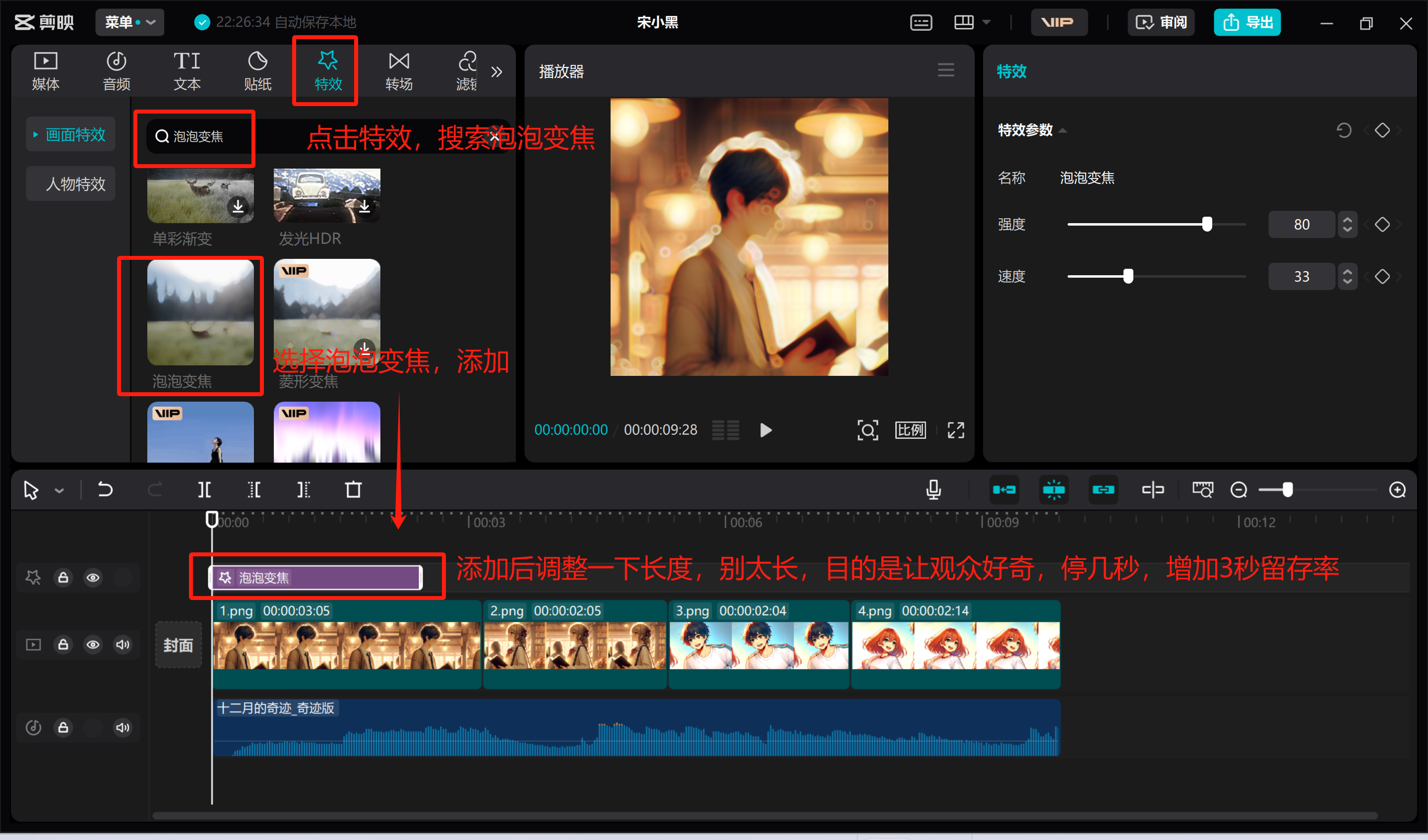Screen dimensions: 1428x840
Task: Select the 菱形变焦 VIP effect thumbnail
Action: (x=327, y=312)
